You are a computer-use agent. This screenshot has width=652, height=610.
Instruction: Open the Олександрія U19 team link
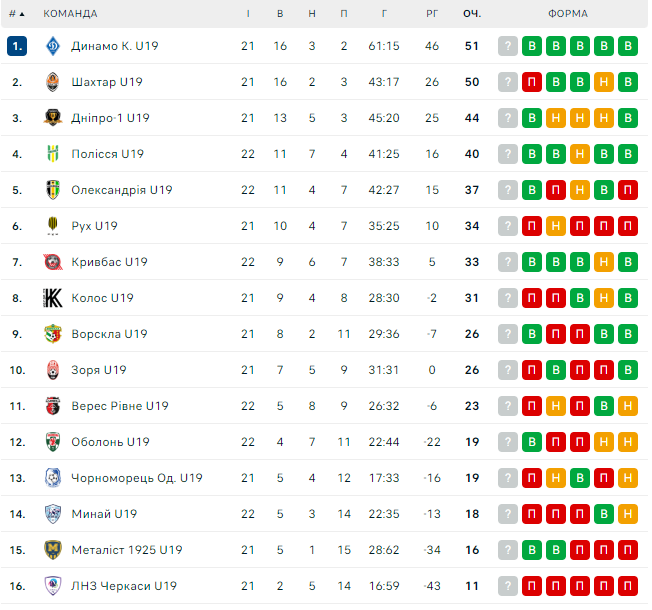[121, 190]
